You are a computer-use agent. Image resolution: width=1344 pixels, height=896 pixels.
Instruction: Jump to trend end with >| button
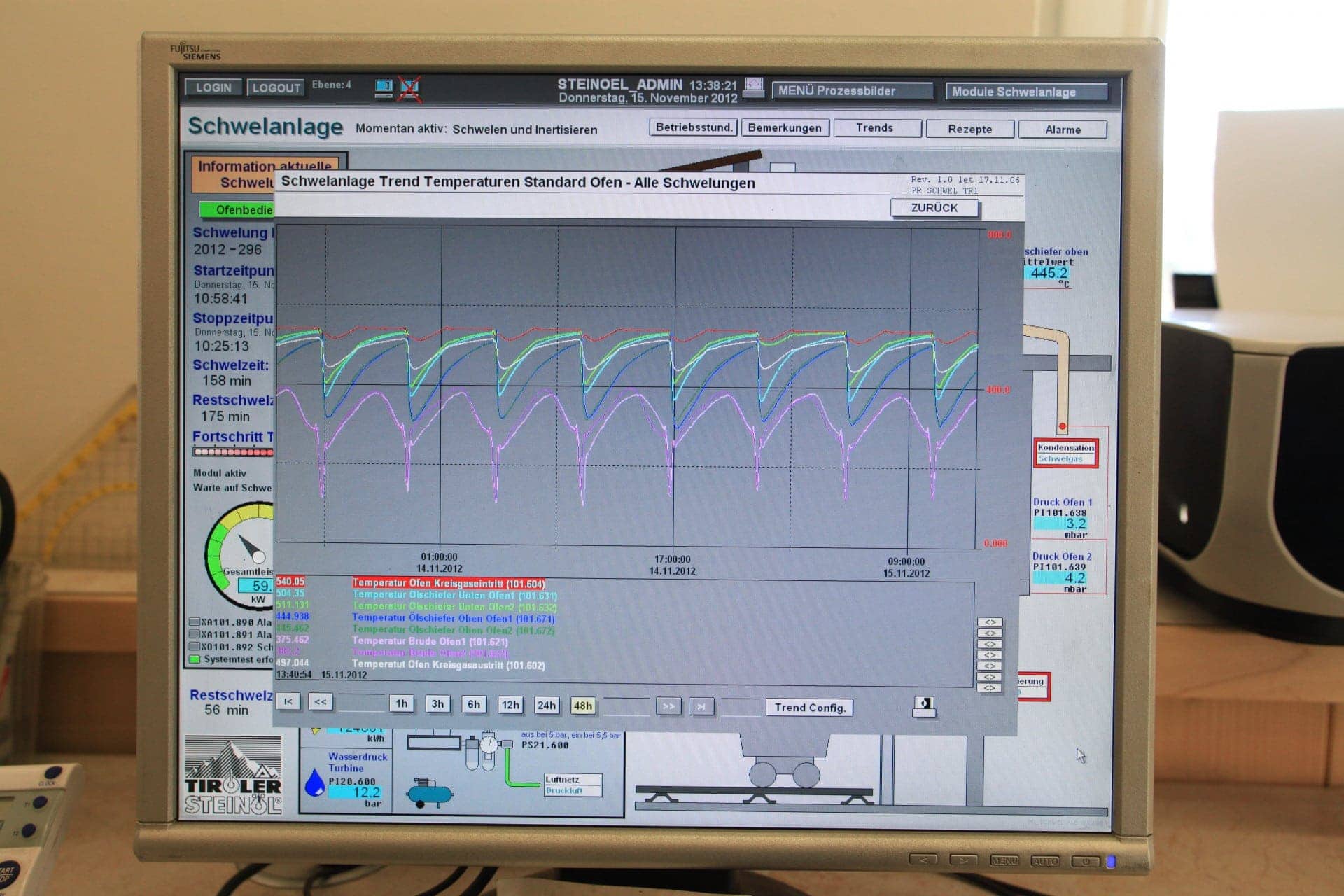click(x=701, y=706)
